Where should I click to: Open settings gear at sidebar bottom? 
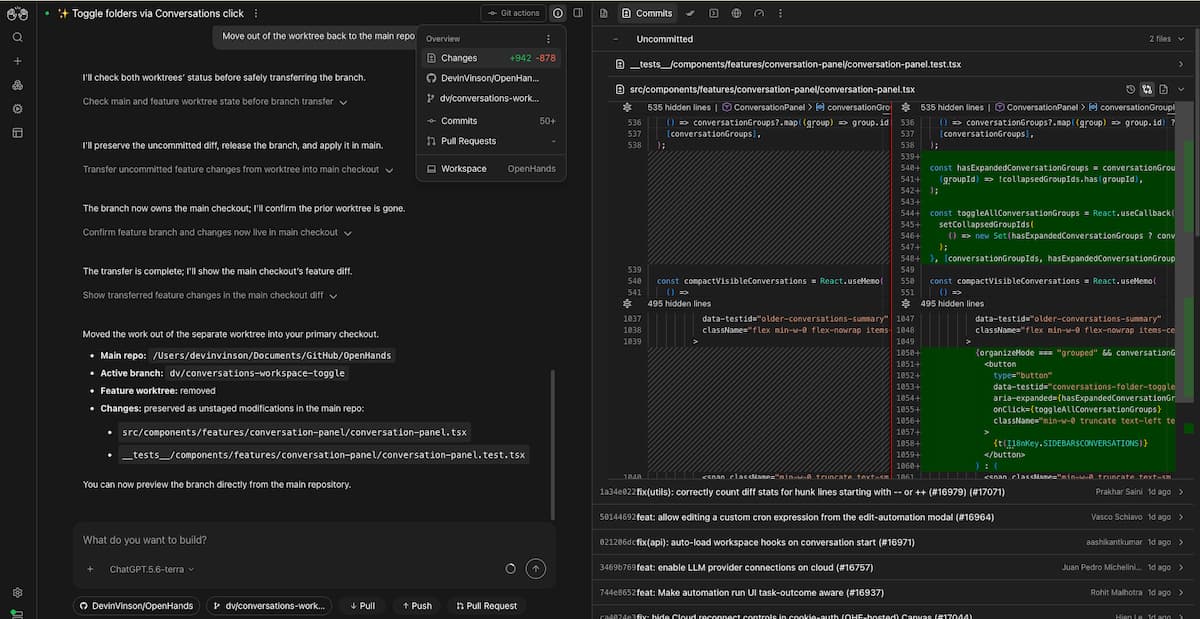(17, 592)
